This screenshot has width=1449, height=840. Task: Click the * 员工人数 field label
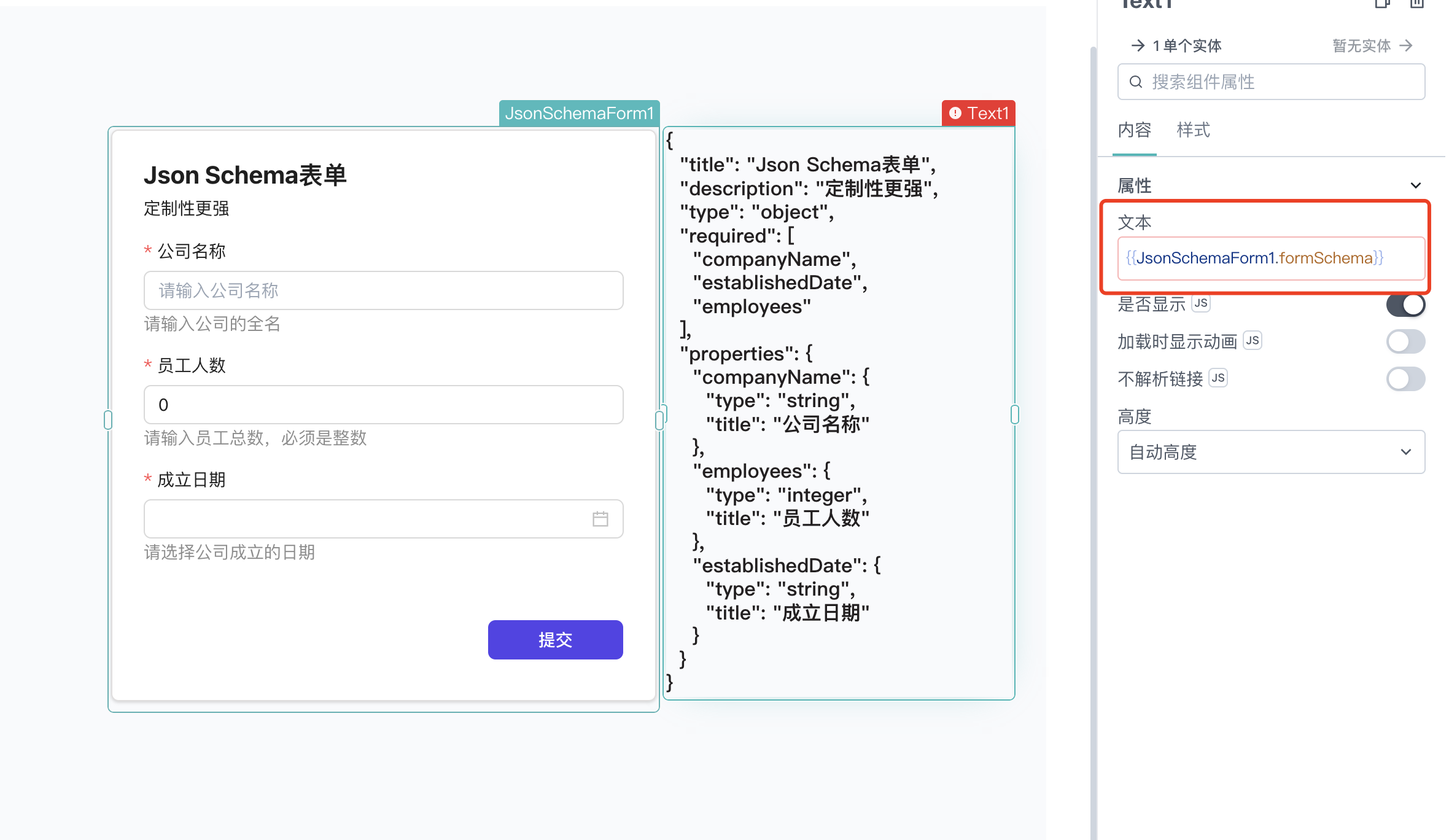coord(185,365)
